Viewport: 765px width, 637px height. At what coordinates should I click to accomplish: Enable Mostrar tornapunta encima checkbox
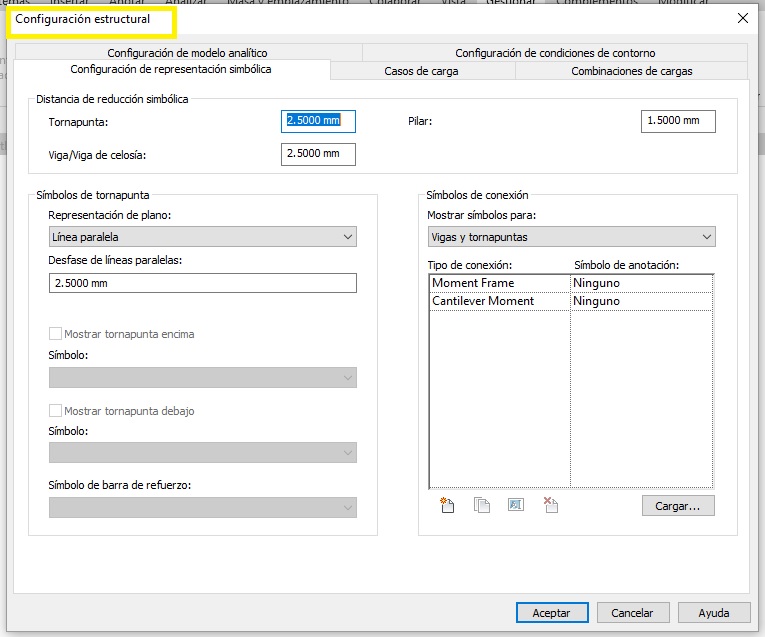(56, 334)
